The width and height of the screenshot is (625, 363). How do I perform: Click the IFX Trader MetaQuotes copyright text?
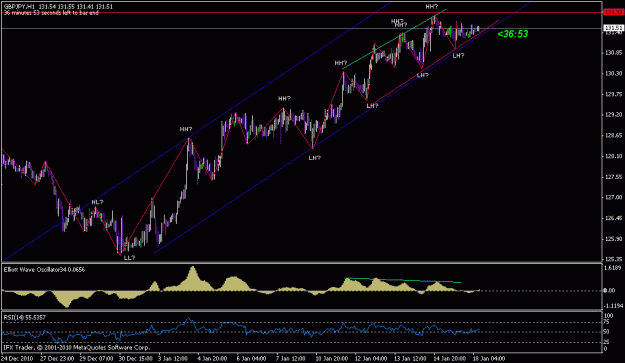(77, 347)
